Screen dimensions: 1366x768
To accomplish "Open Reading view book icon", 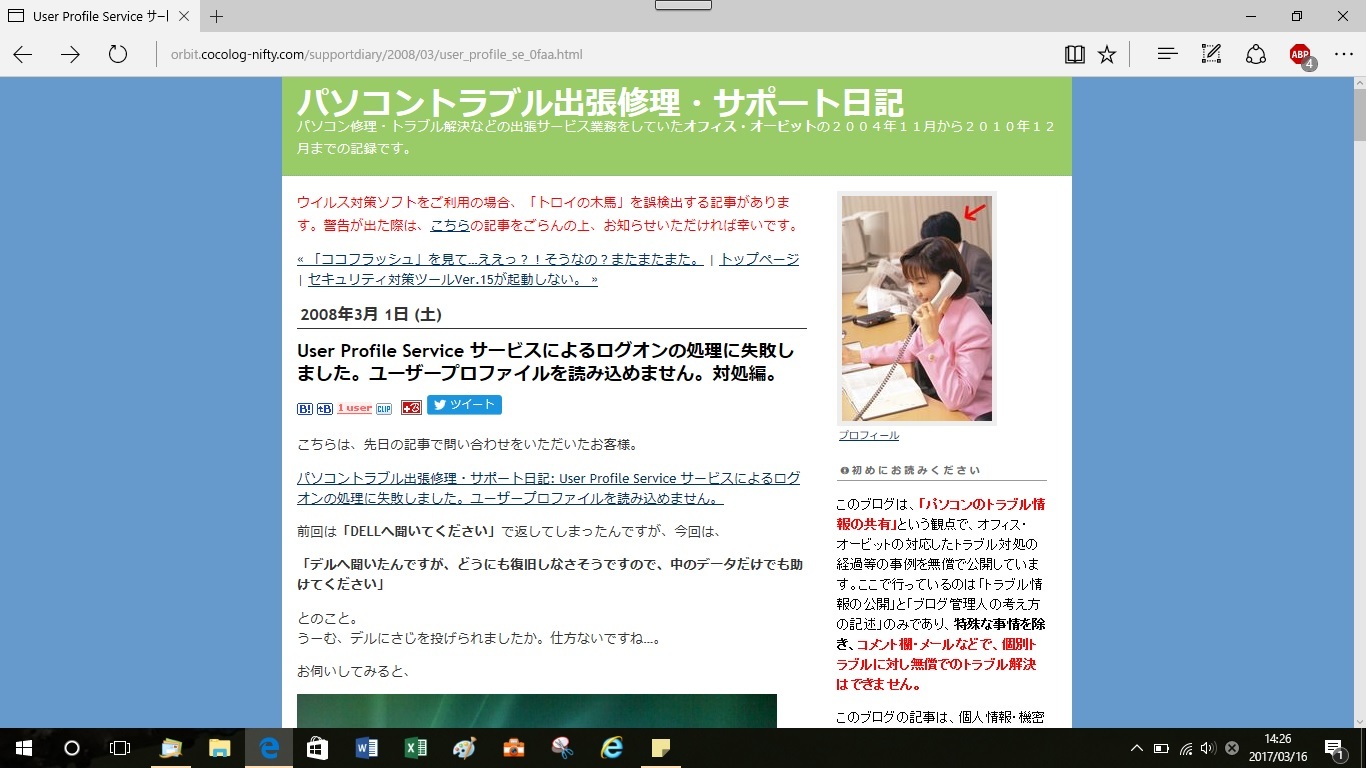I will (x=1075, y=54).
